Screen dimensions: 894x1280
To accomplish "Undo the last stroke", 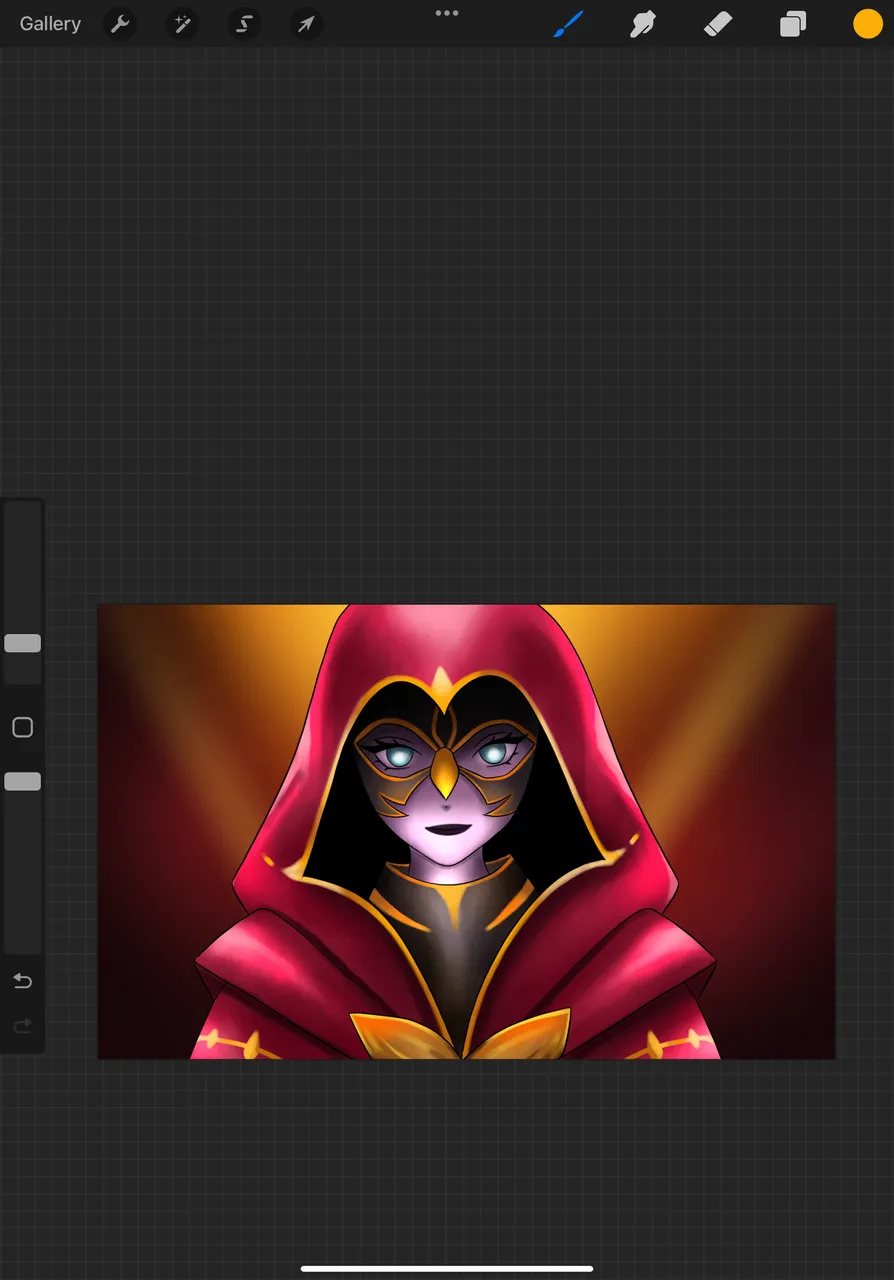I will [22, 981].
